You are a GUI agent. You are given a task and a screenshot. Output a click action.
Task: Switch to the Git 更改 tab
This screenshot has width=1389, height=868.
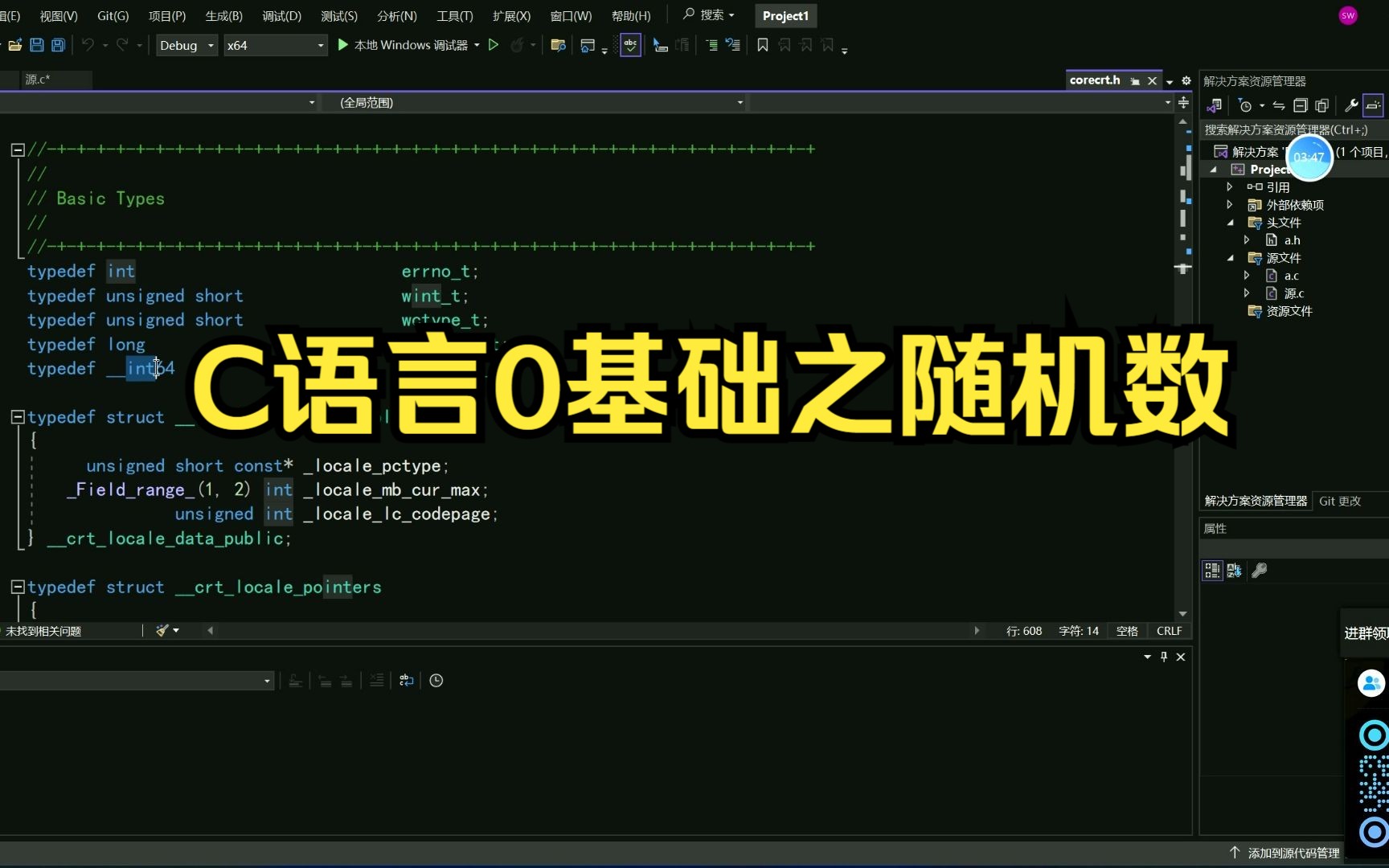tap(1340, 501)
